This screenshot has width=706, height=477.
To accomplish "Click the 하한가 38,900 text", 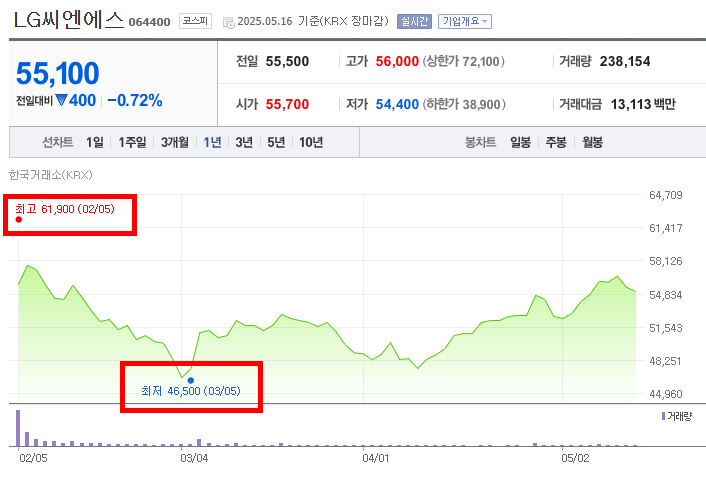I will point(464,104).
